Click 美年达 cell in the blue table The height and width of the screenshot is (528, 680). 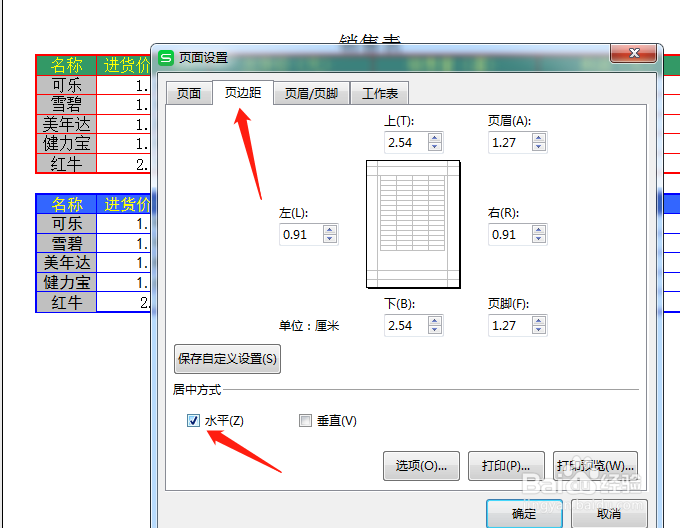66,263
